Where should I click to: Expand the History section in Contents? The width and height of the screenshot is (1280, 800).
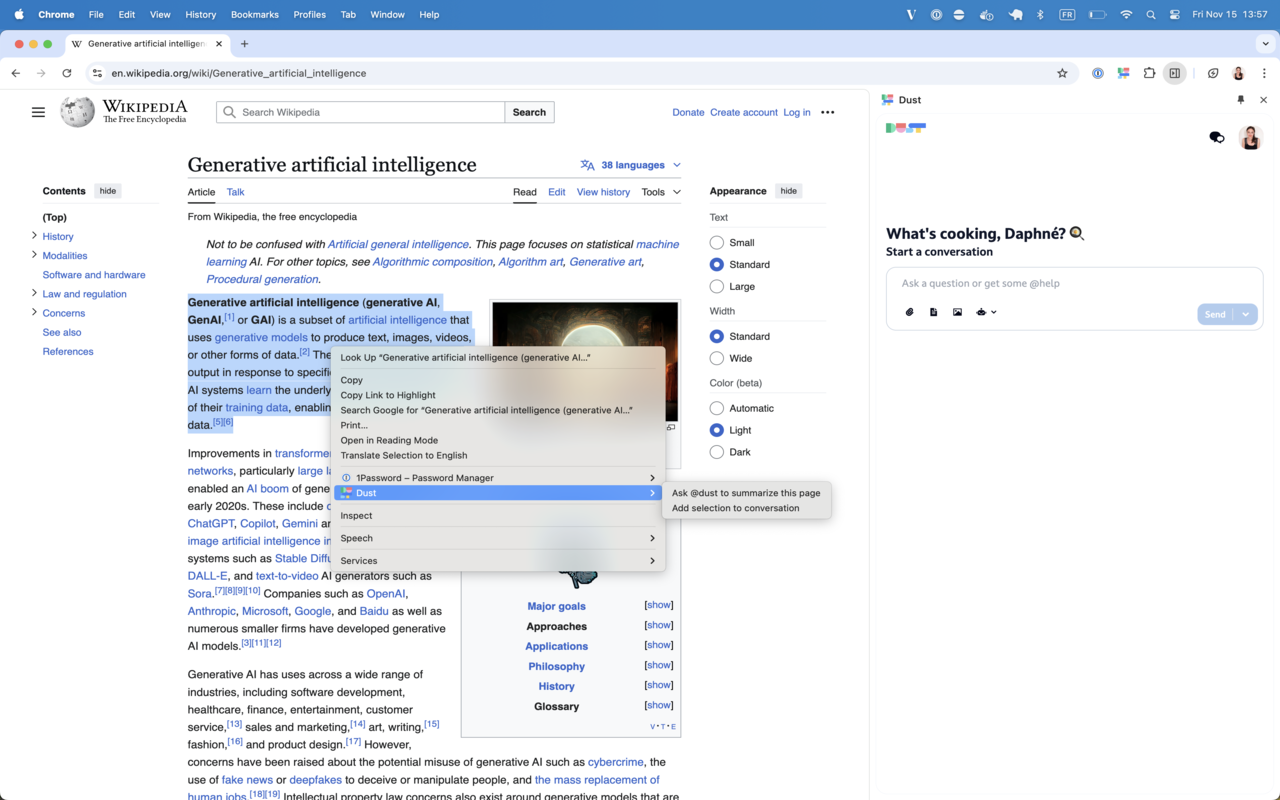pyautogui.click(x=34, y=236)
